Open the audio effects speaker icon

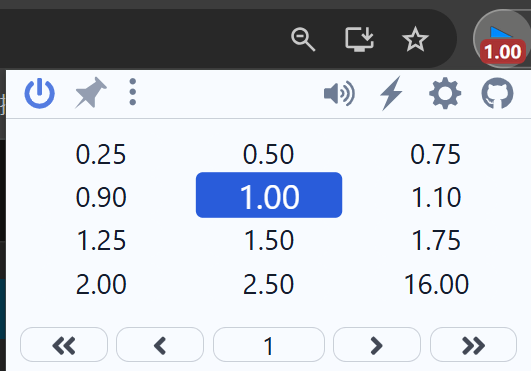point(339,93)
